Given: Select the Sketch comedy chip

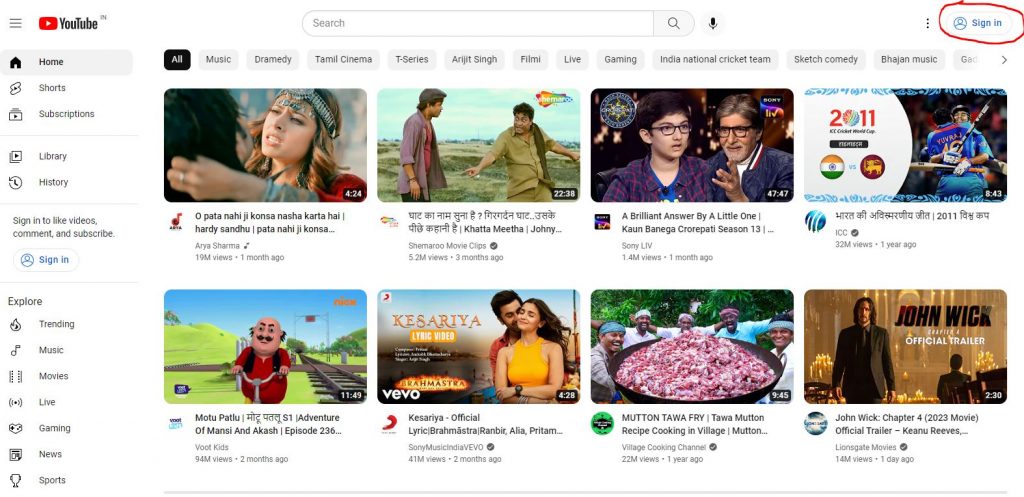Looking at the screenshot, I should [825, 59].
